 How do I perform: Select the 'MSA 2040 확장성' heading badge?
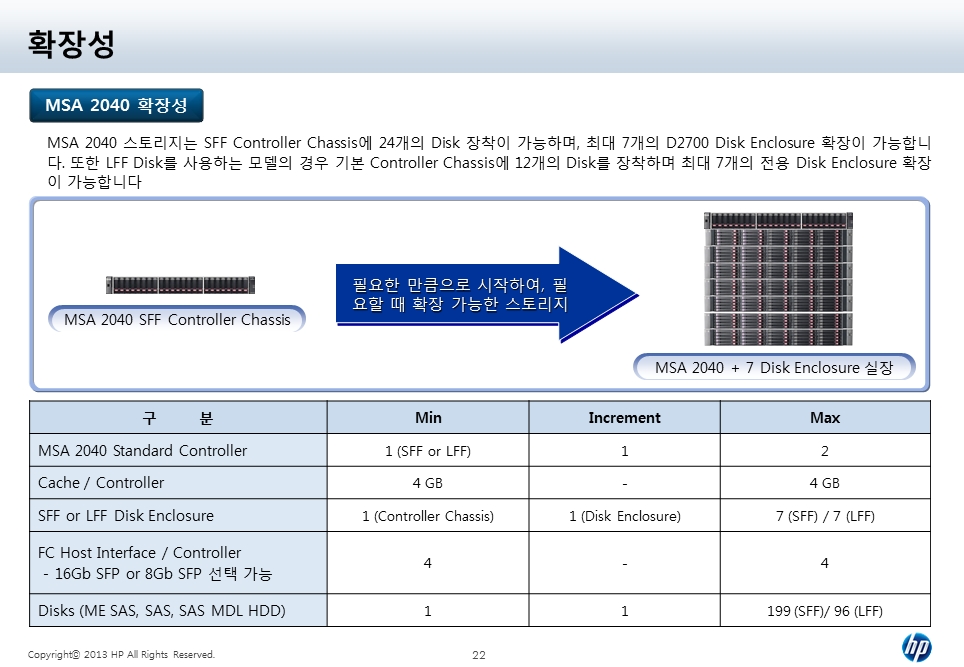[116, 105]
